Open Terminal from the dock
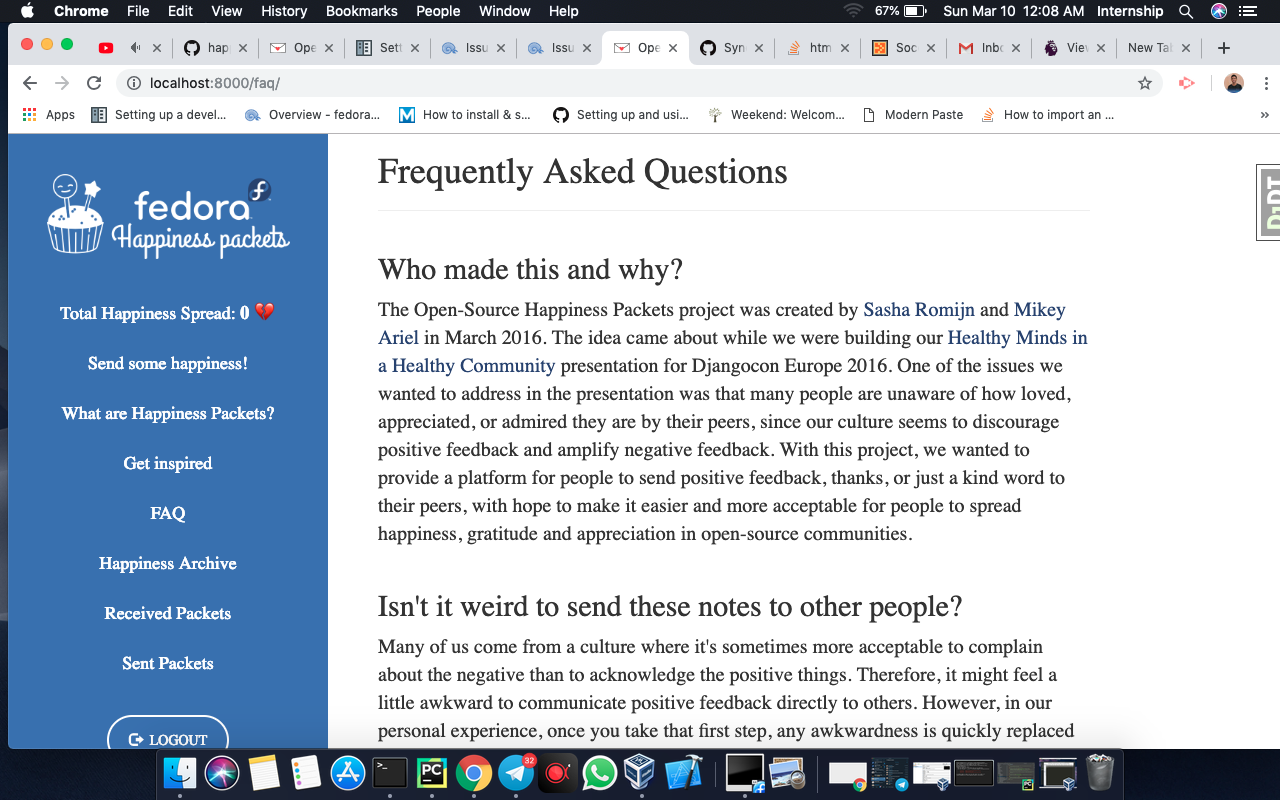Screen dimensions: 1280x800 pyautogui.click(x=390, y=772)
